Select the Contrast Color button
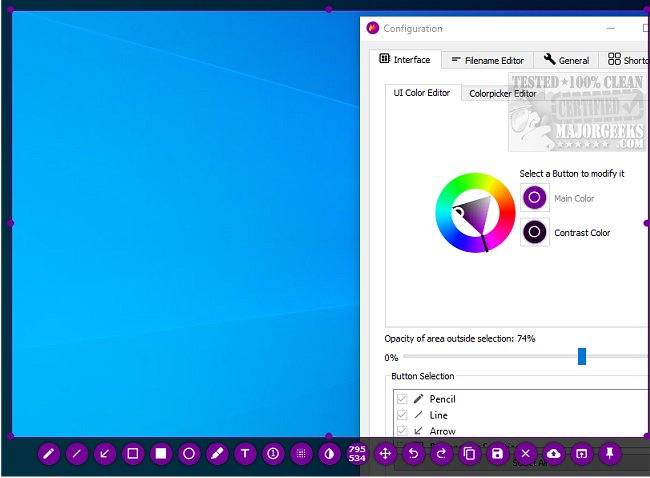Image resolution: width=650 pixels, height=478 pixels. coord(535,232)
